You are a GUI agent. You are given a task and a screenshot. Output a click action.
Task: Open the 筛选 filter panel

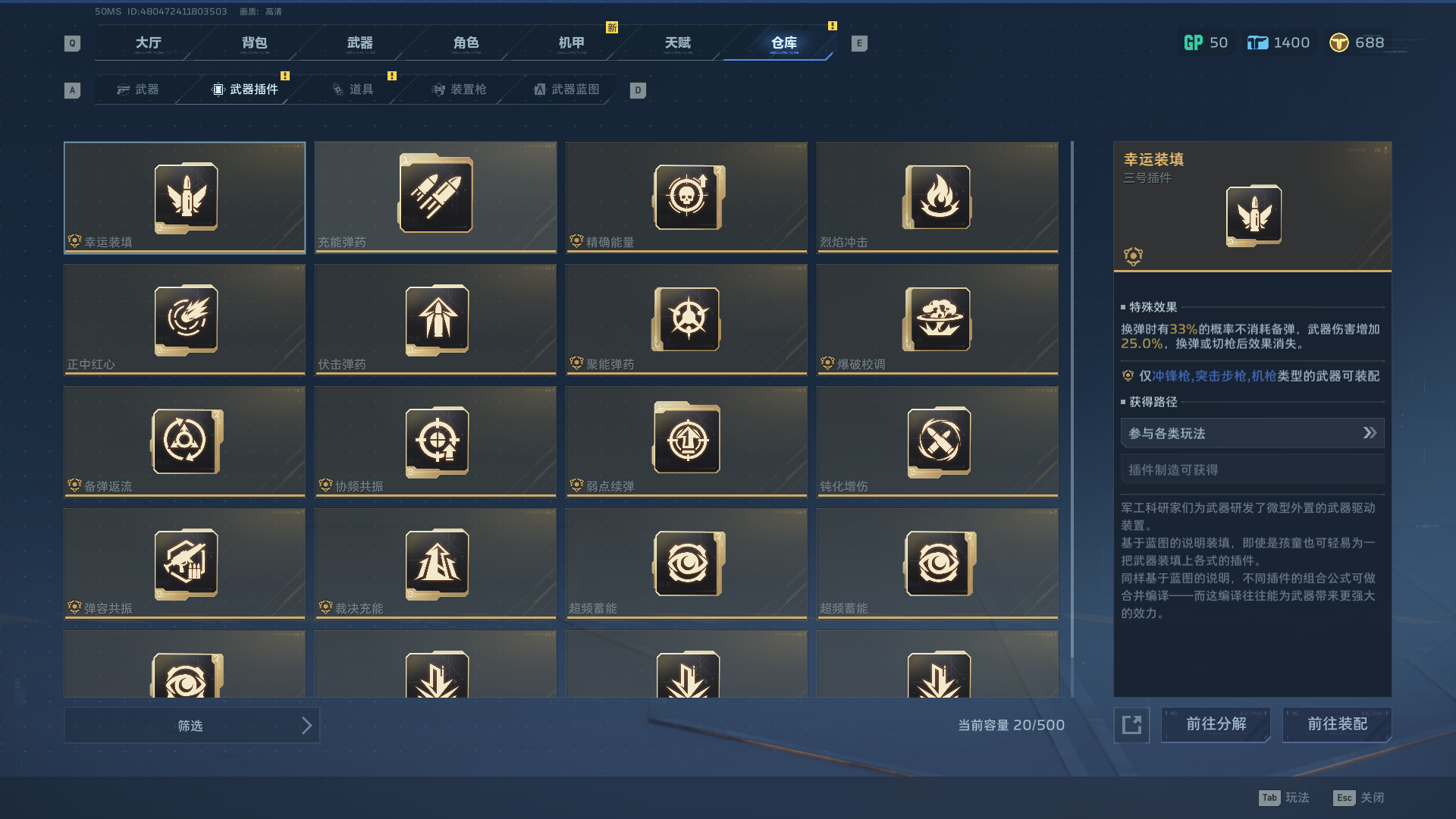(192, 726)
